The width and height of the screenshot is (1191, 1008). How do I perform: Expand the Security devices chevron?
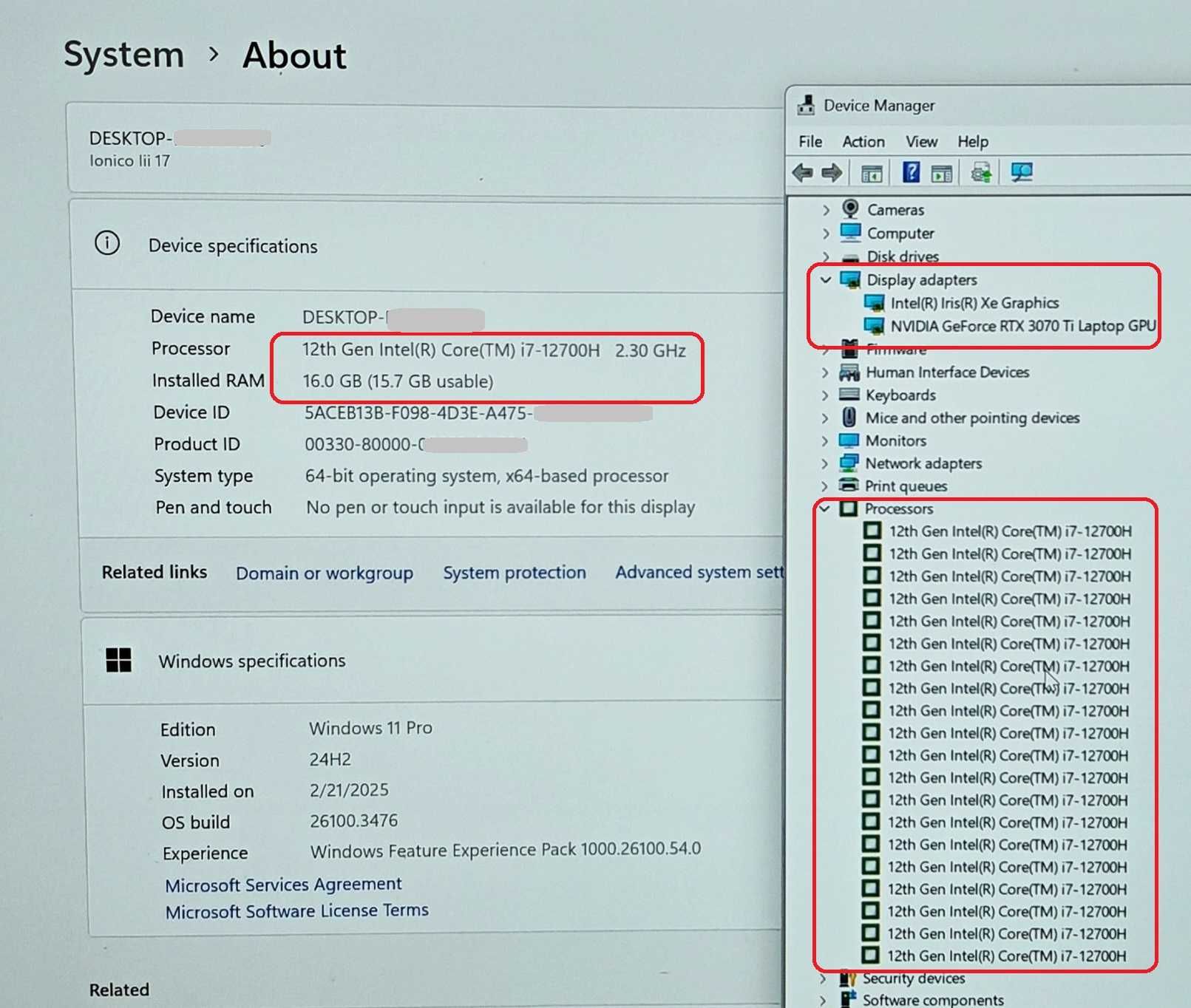tap(824, 978)
